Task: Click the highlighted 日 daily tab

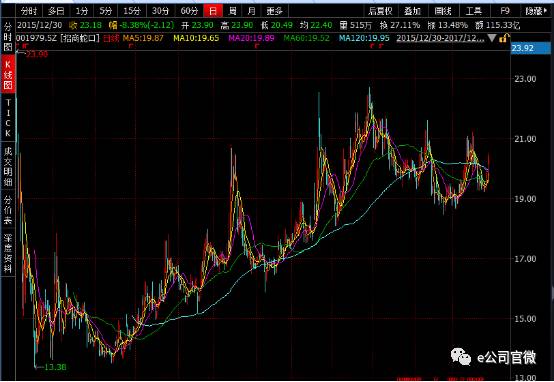Action: 213,11
